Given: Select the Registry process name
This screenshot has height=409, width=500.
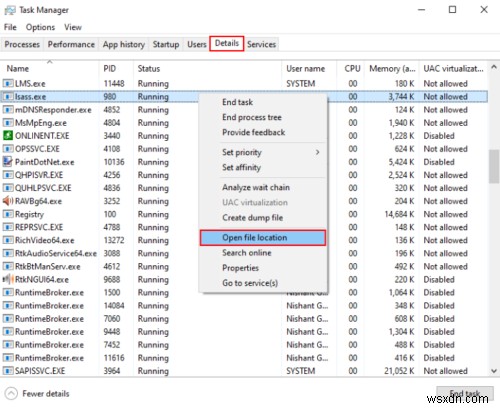Looking at the screenshot, I should click(29, 214).
